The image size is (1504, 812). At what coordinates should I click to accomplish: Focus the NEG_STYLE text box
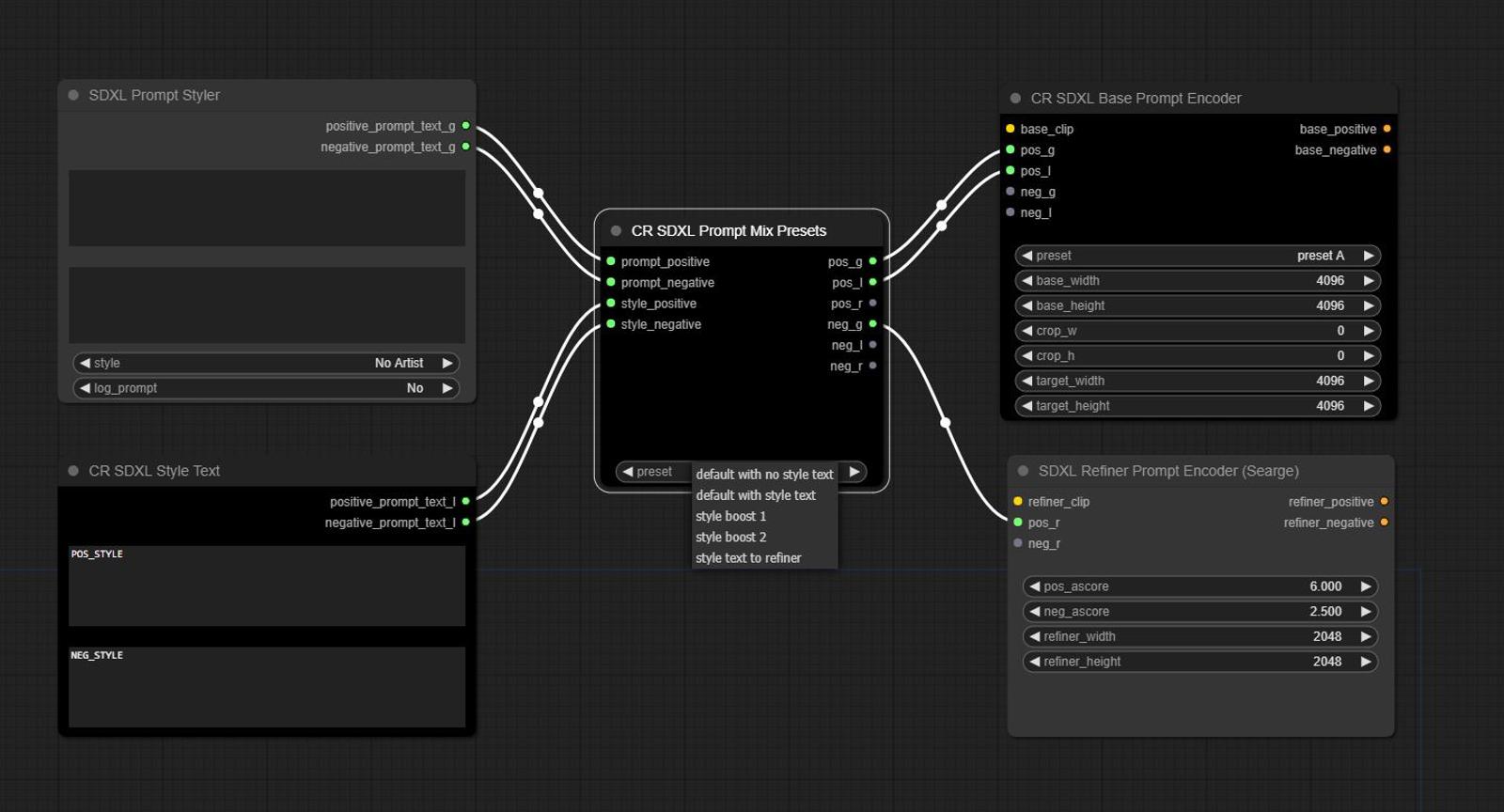267,687
